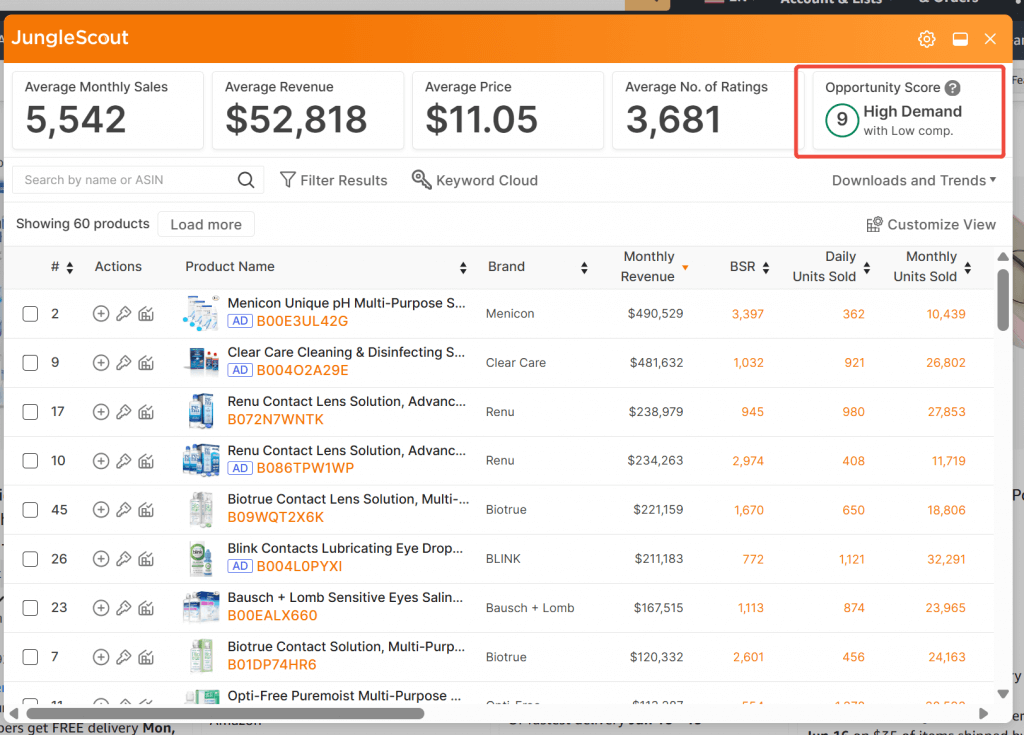This screenshot has height=735, width=1024.
Task: Click Menicon revenue $490,529
Action: 655,314
